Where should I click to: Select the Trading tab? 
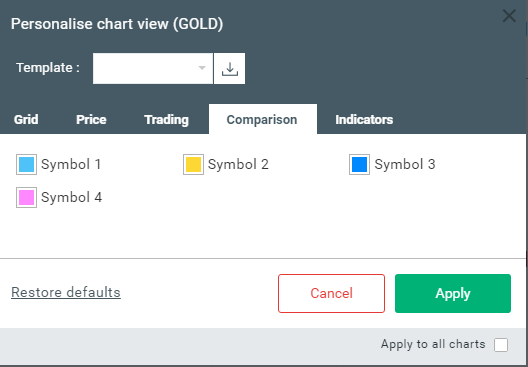tap(166, 120)
